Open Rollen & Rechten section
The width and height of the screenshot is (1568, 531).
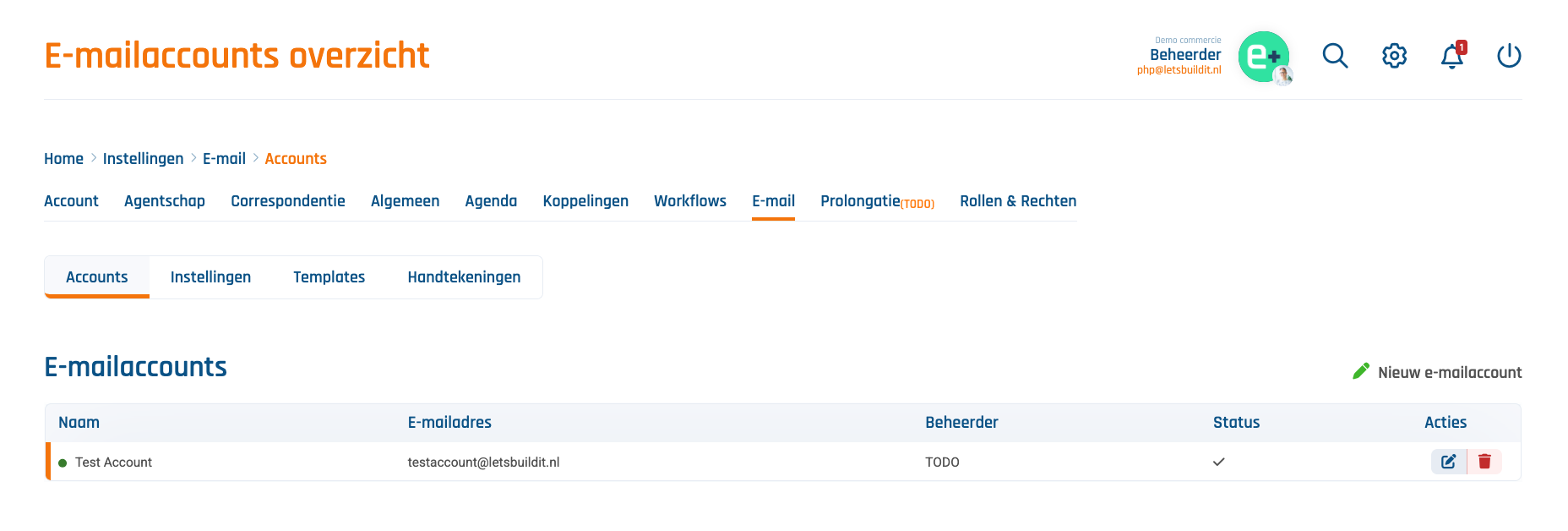click(1018, 201)
